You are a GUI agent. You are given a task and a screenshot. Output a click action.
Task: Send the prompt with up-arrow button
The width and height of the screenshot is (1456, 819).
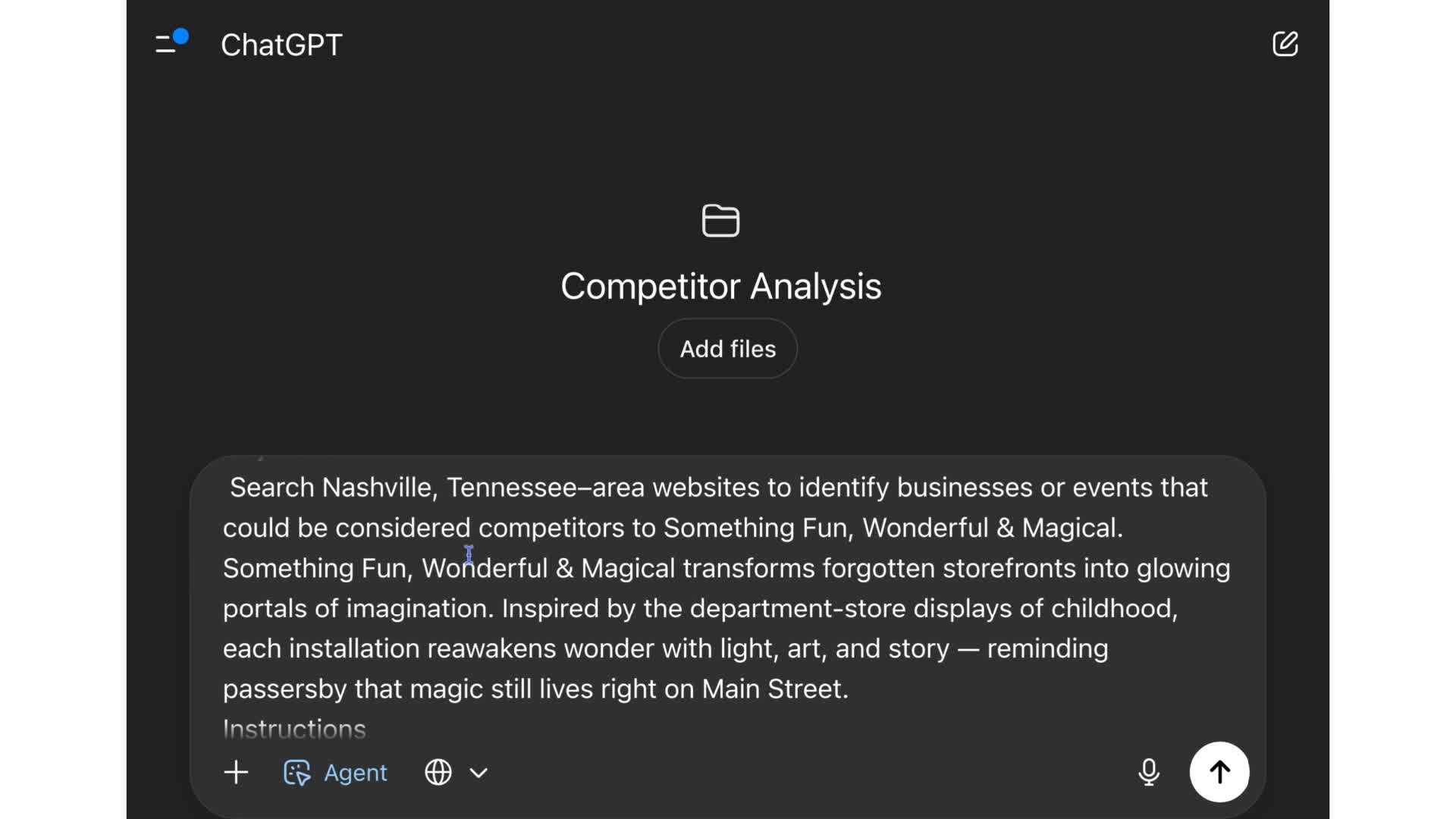tap(1219, 772)
